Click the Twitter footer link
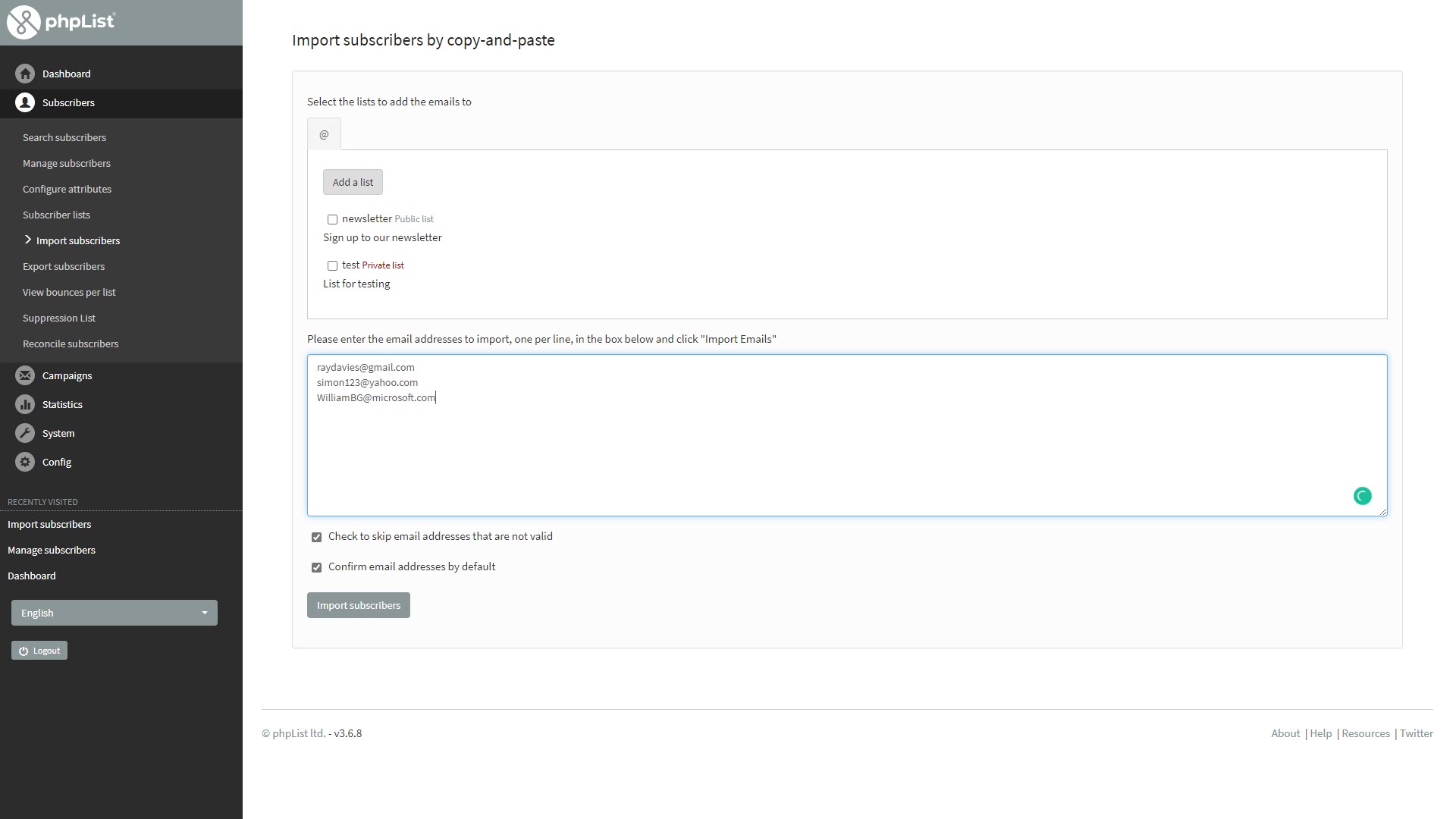1456x819 pixels. coord(1417,733)
